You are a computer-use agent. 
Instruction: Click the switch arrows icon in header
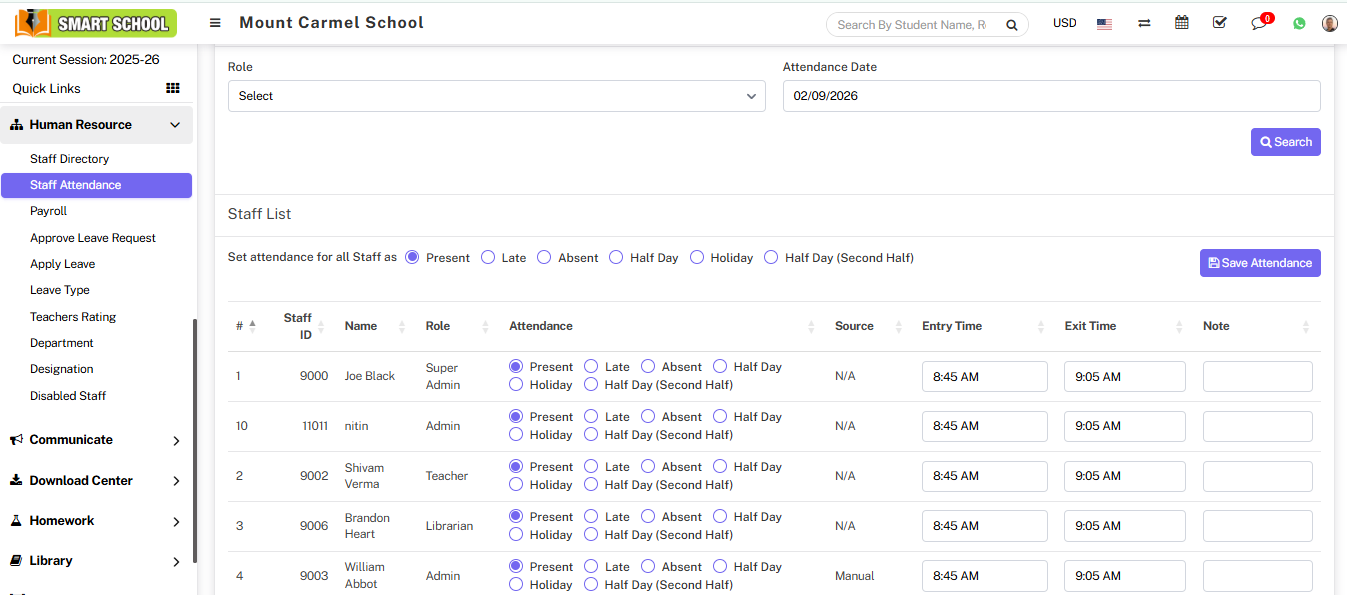coord(1144,23)
